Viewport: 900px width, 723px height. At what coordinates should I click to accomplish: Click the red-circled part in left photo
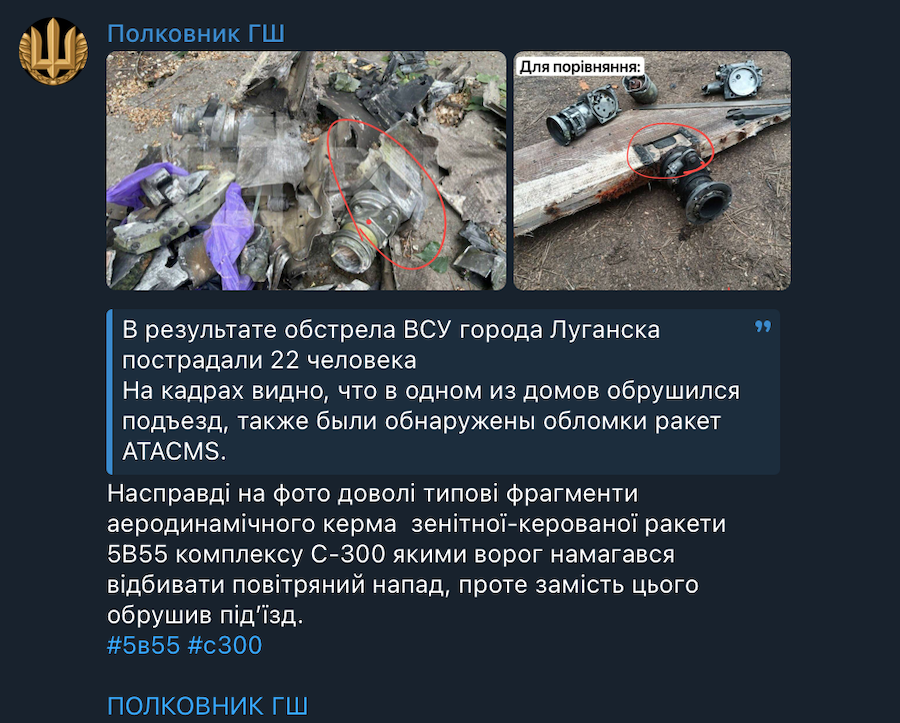tap(386, 194)
